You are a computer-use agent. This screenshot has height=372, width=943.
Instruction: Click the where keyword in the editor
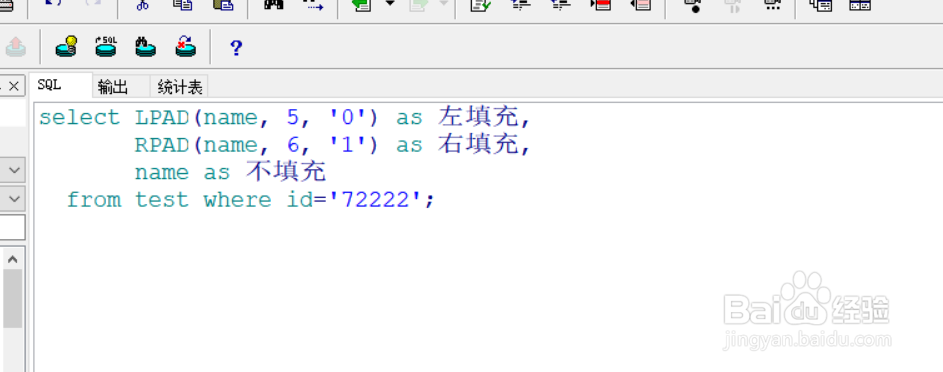pos(238,200)
